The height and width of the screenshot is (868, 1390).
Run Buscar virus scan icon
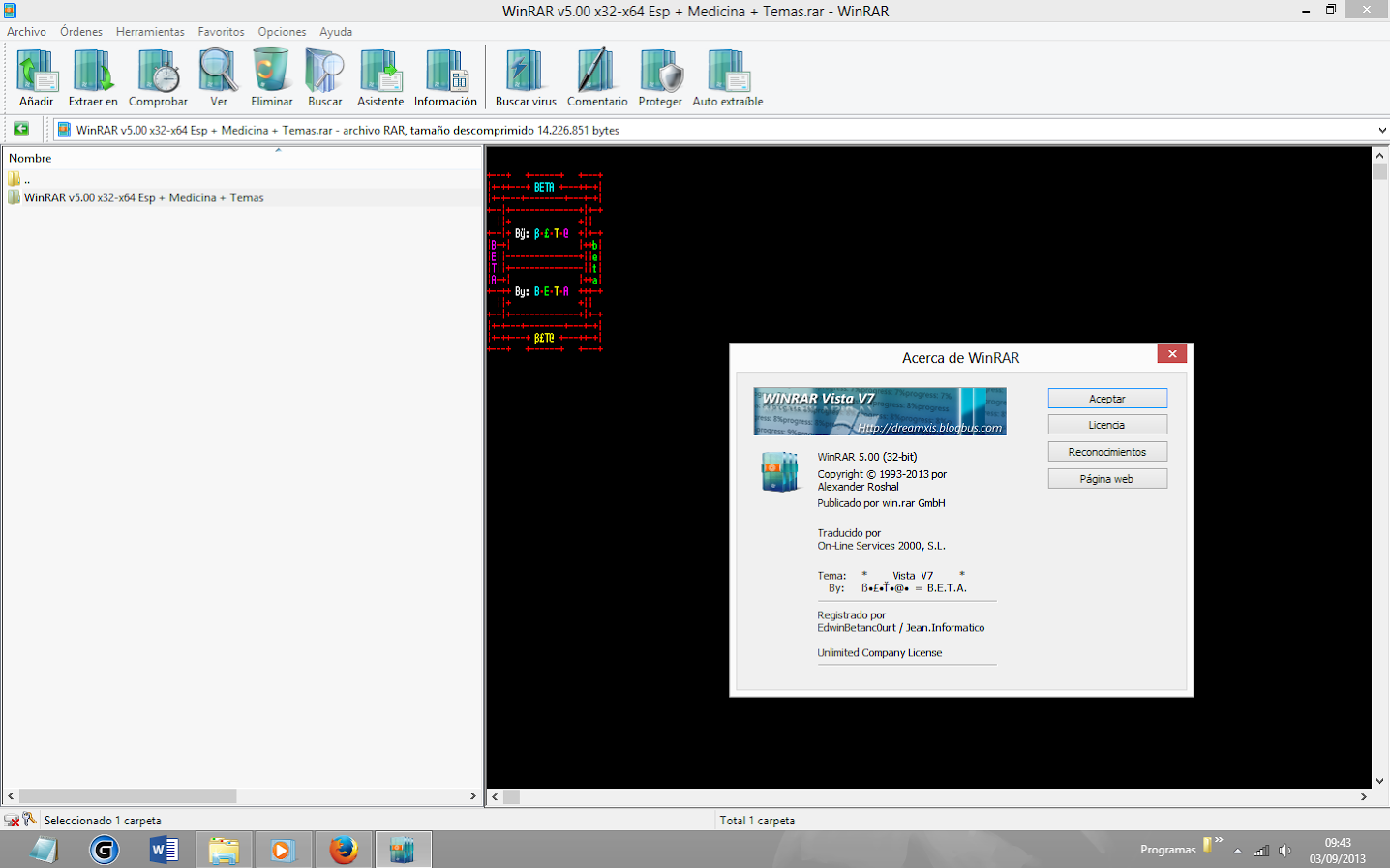(526, 77)
